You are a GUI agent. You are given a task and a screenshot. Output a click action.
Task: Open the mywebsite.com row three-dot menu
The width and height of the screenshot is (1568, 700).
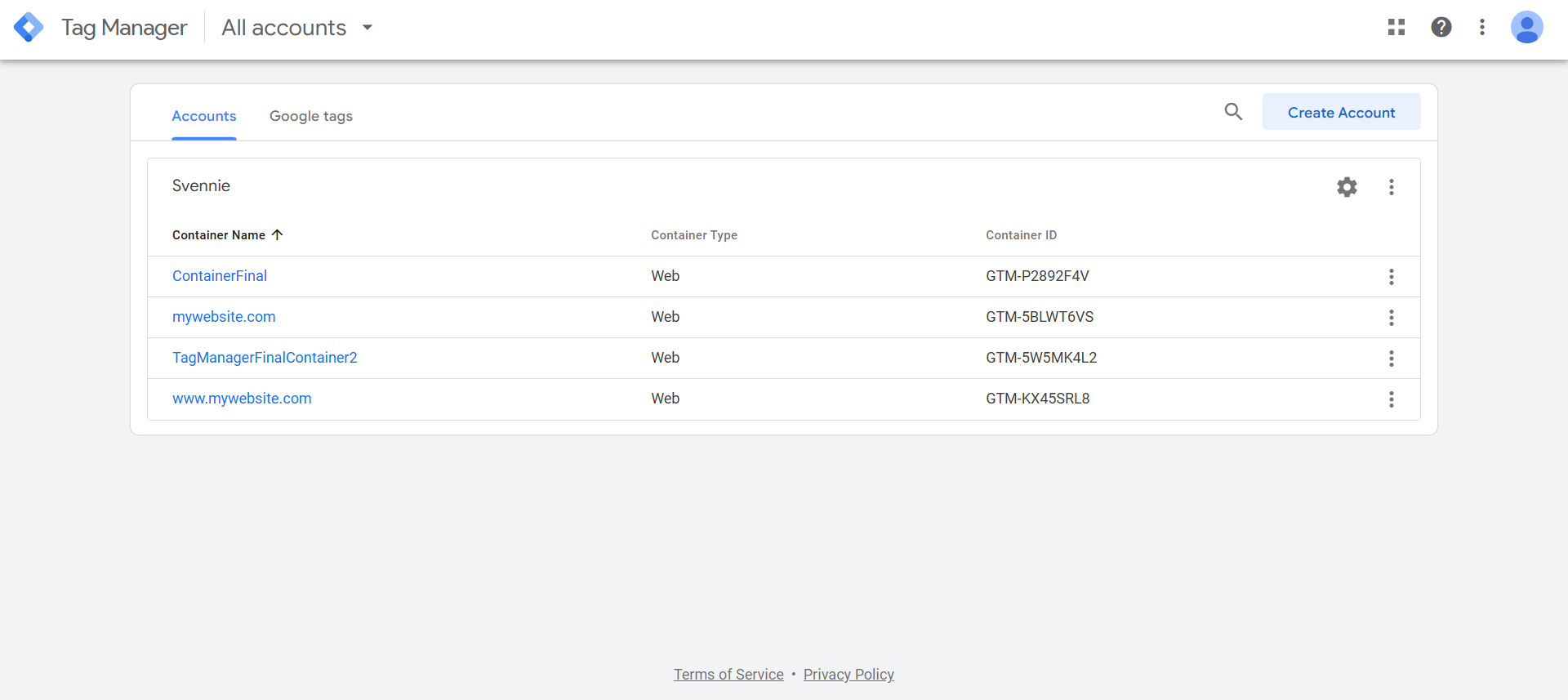coord(1392,318)
